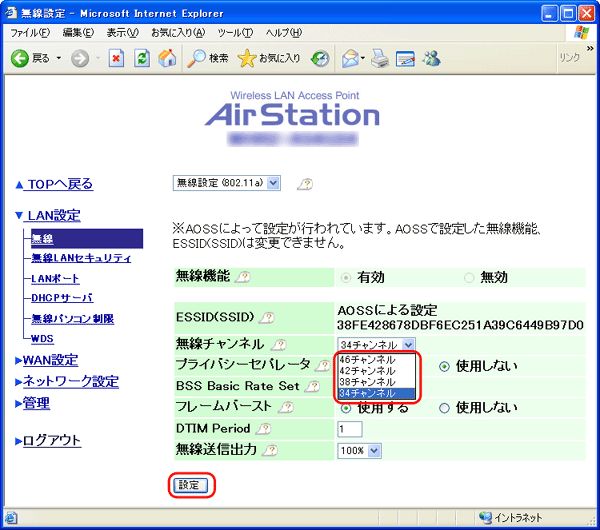600x530 pixels.
Task: Expand the リンク toolbar chevron
Action: coord(590,49)
